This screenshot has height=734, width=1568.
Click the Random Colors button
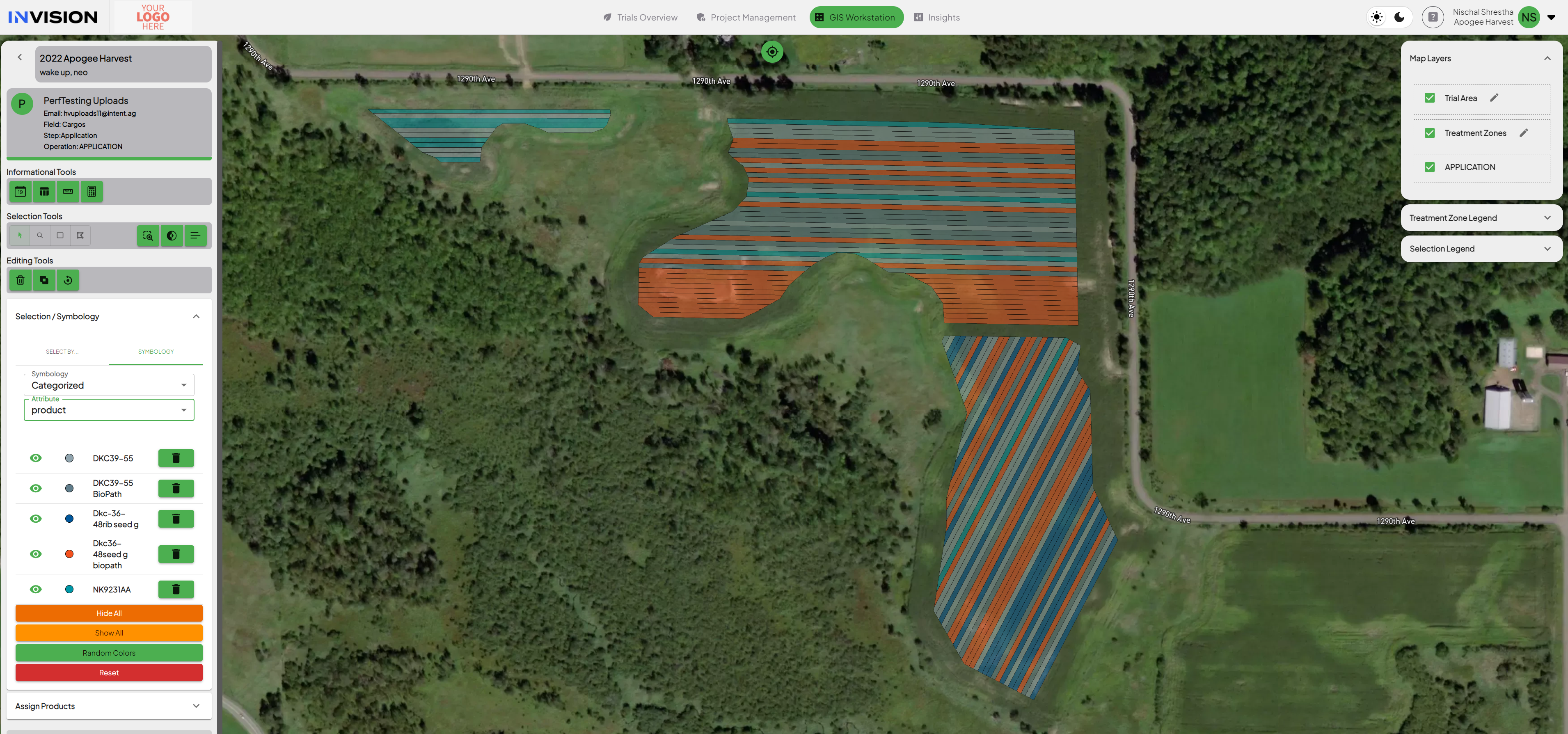coord(109,653)
